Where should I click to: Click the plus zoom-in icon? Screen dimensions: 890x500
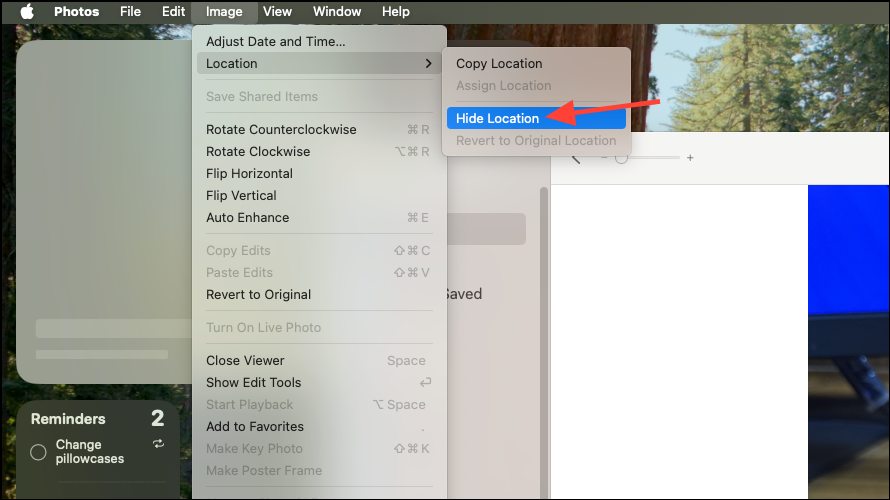pyautogui.click(x=690, y=158)
